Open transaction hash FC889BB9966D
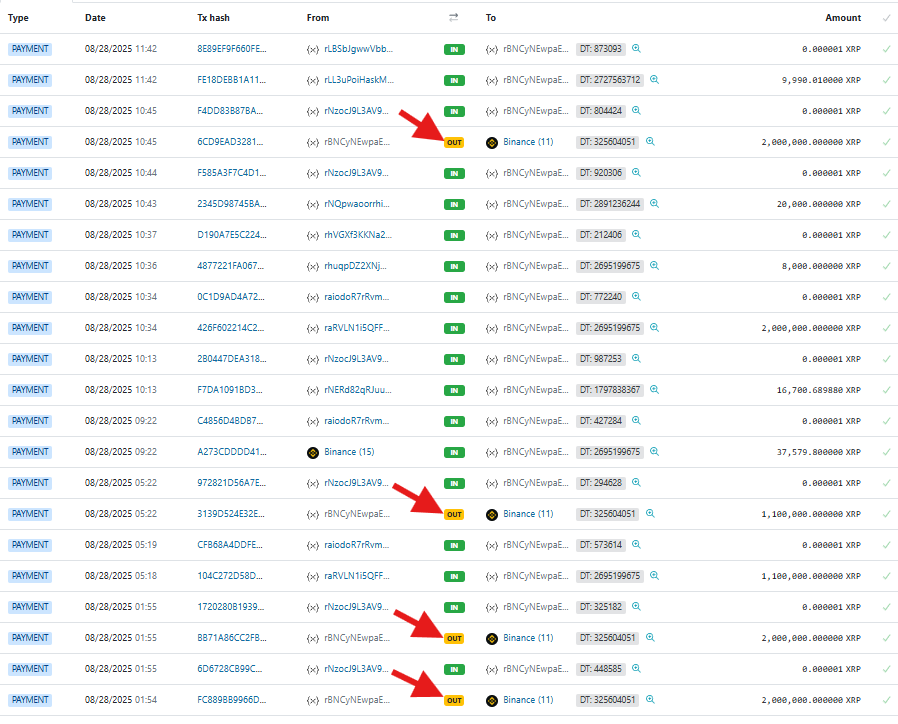Image resolution: width=898 pixels, height=724 pixels. coord(232,699)
